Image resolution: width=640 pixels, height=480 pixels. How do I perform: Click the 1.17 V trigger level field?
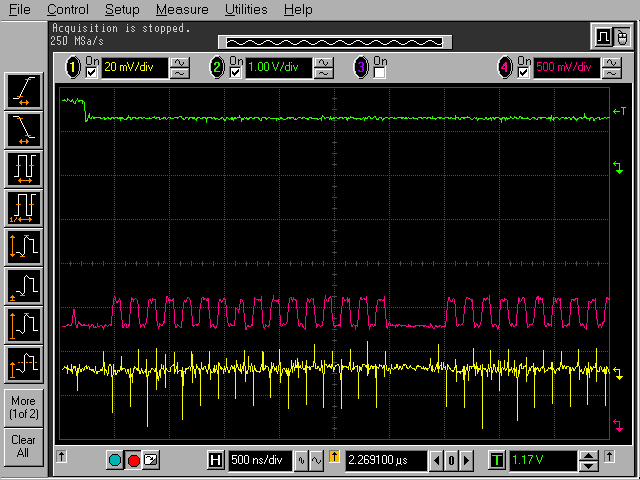point(542,460)
